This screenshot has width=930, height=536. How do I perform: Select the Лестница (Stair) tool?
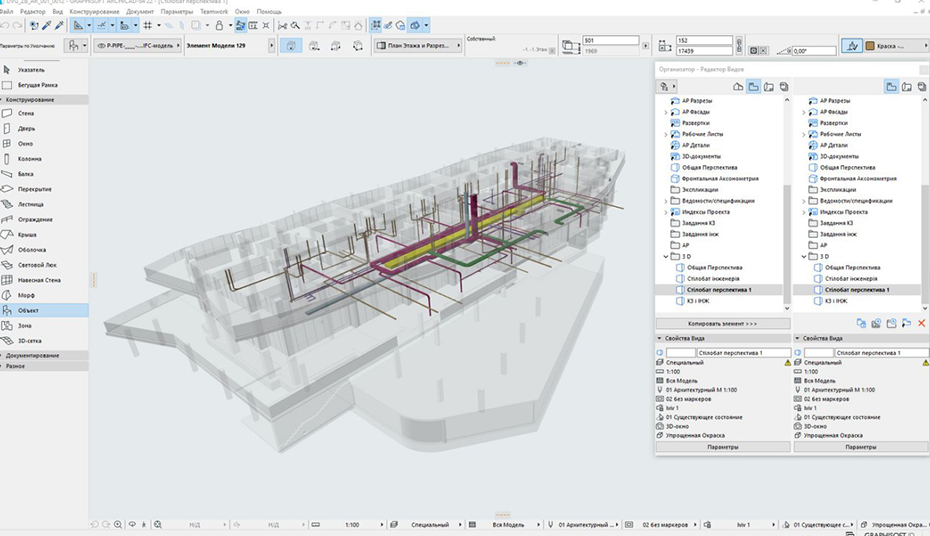click(30, 203)
